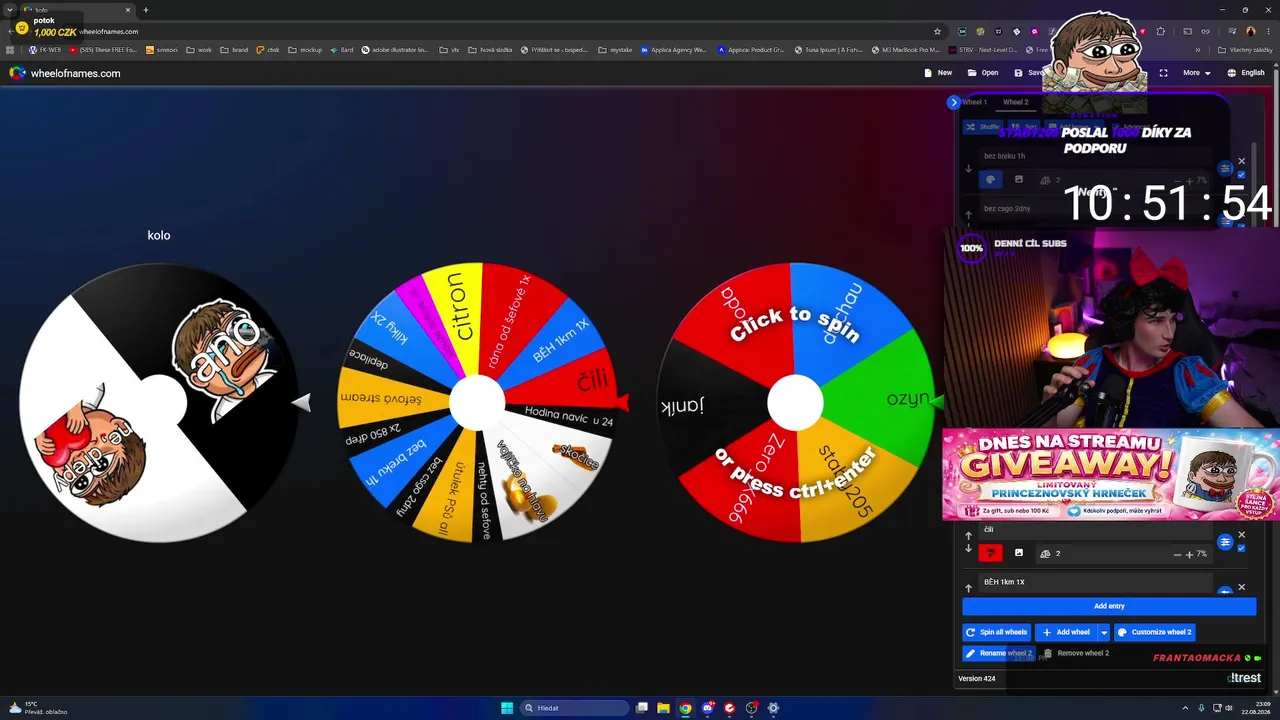Decrease the weight of 'čili' entry
The image size is (1280, 720).
point(1177,554)
